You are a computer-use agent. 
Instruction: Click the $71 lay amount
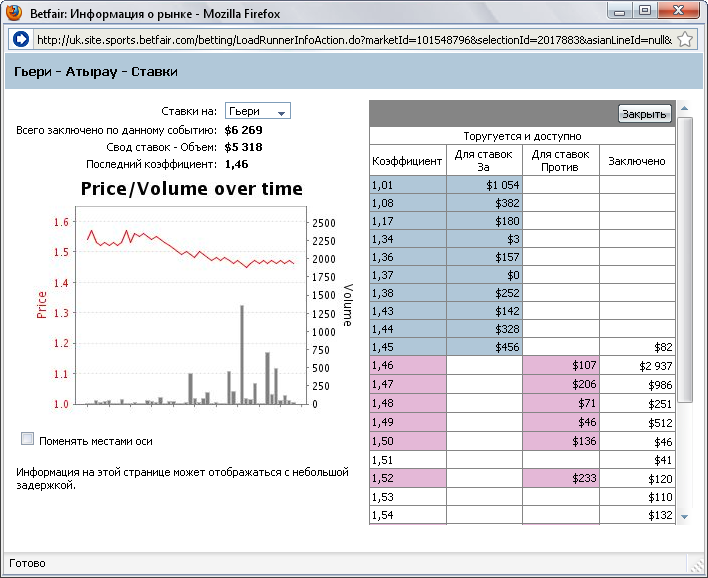tap(587, 403)
